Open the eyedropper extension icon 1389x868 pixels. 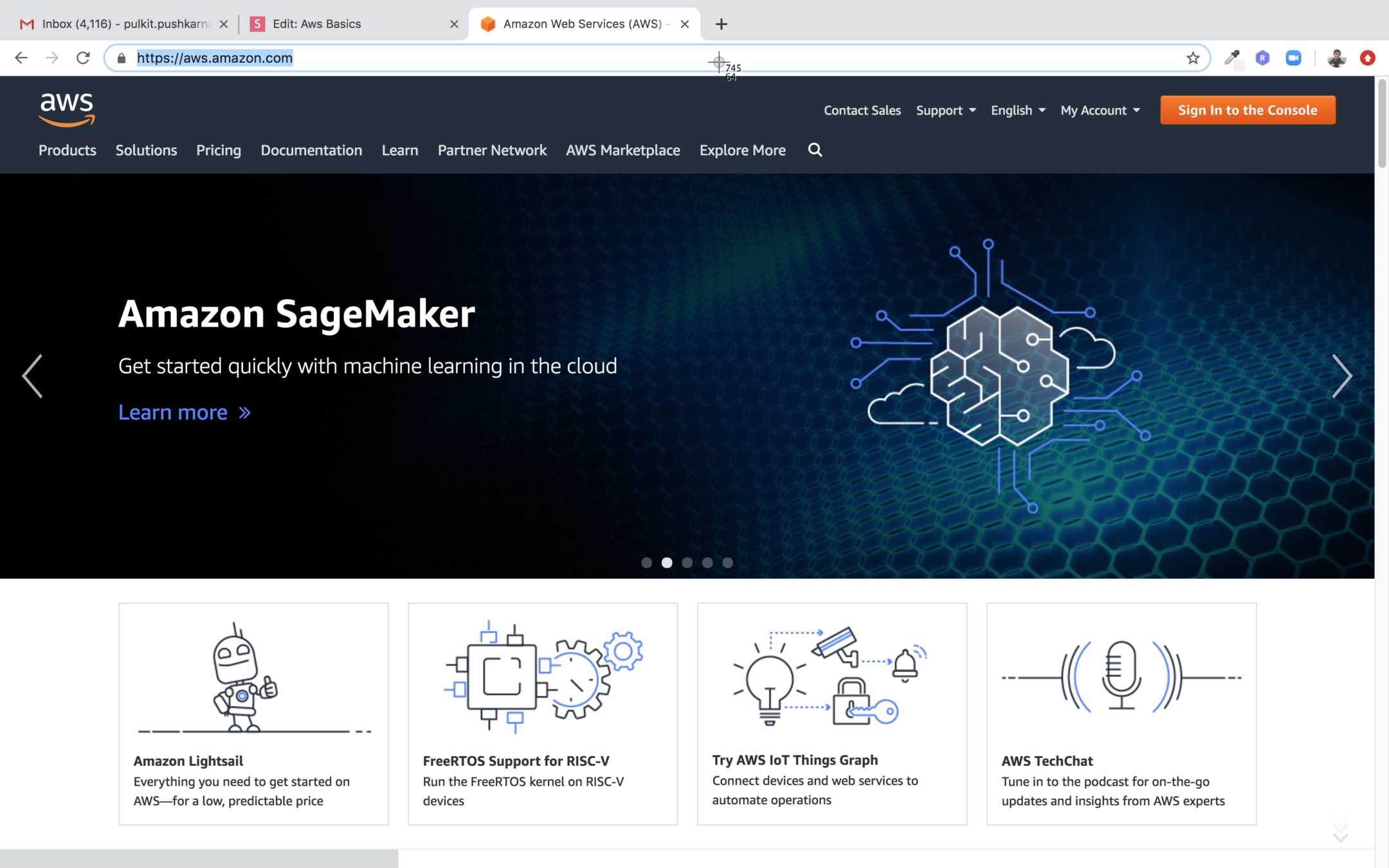1231,58
